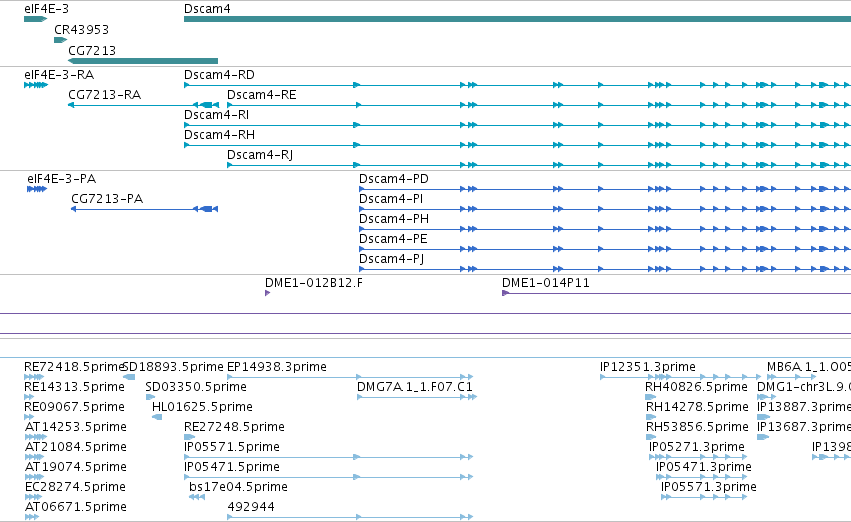Click the IP05571.5prime EST label
The width and height of the screenshot is (851, 522).
pos(232,448)
